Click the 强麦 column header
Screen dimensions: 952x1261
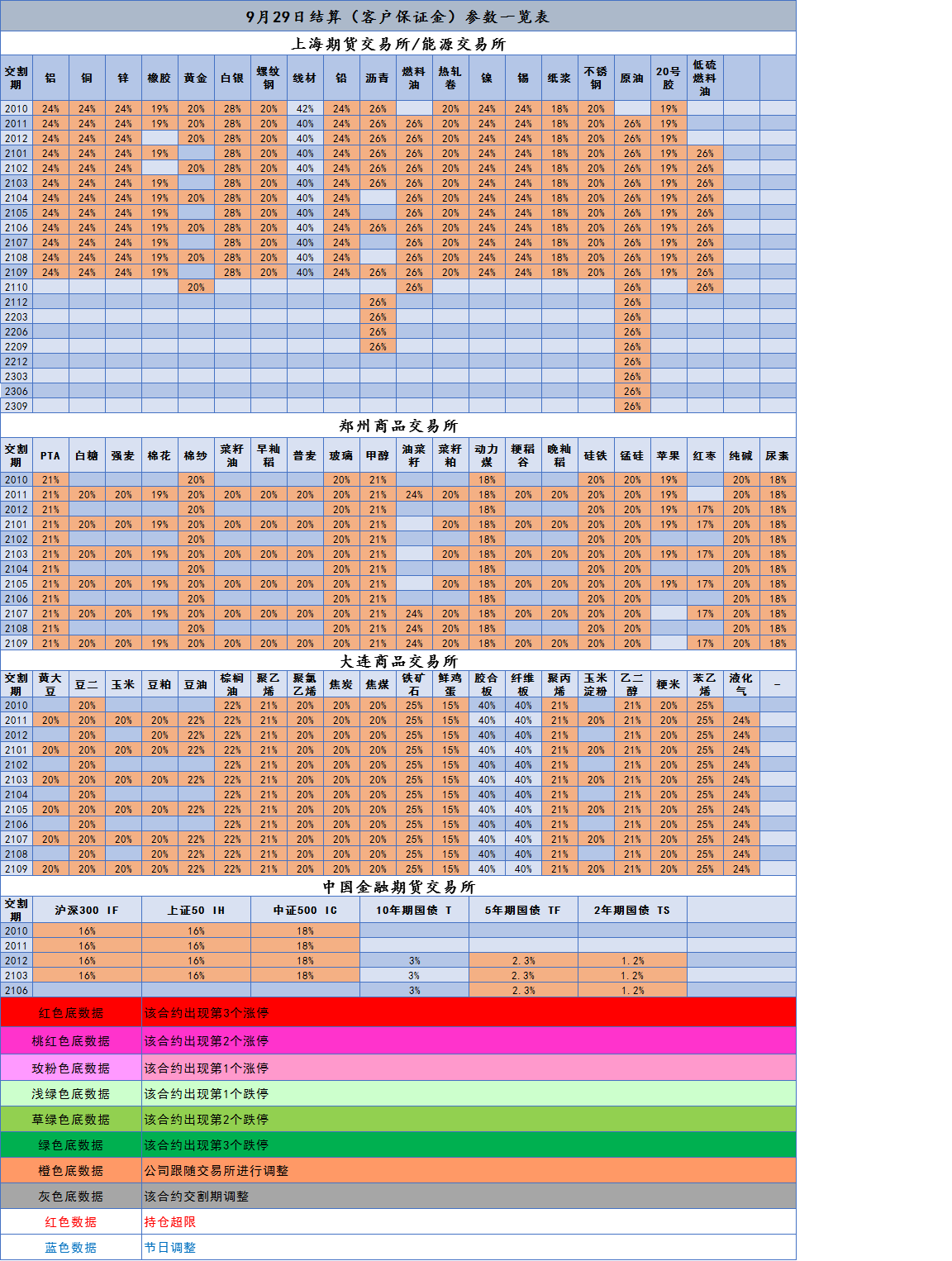click(123, 455)
